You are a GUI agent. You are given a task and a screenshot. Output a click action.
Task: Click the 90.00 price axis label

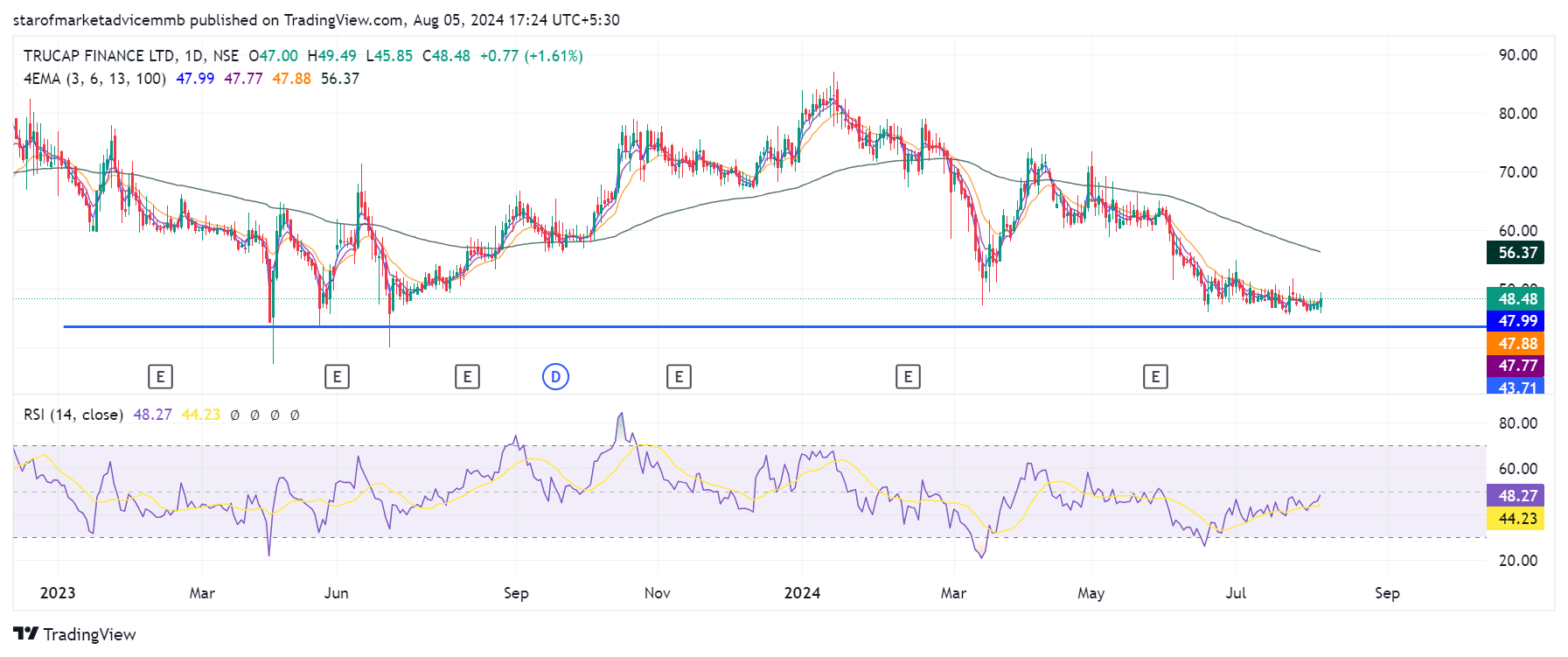click(1518, 55)
